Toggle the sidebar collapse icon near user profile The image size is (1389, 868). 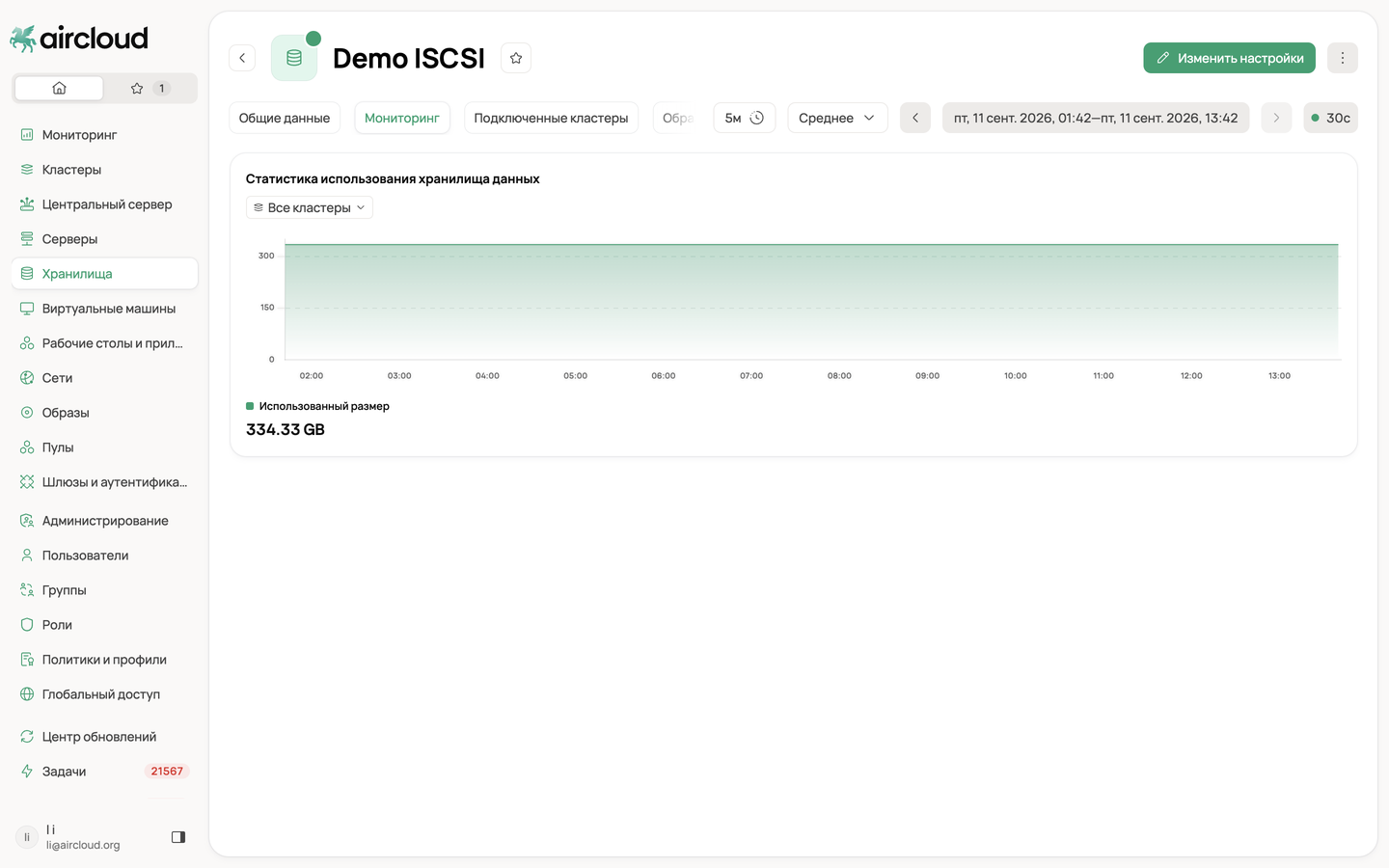178,837
